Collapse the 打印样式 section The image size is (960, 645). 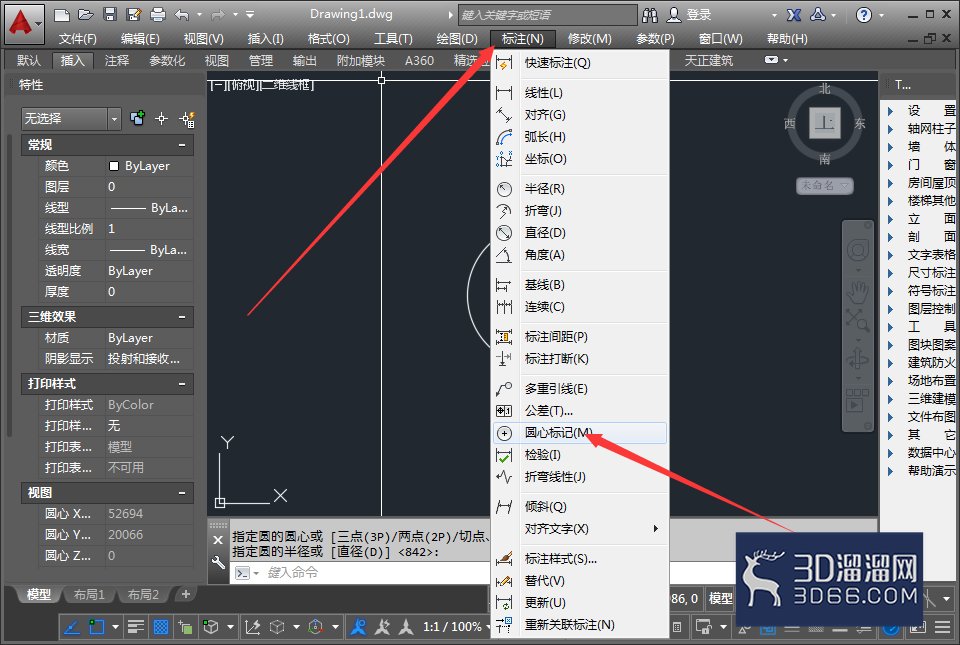coord(182,384)
